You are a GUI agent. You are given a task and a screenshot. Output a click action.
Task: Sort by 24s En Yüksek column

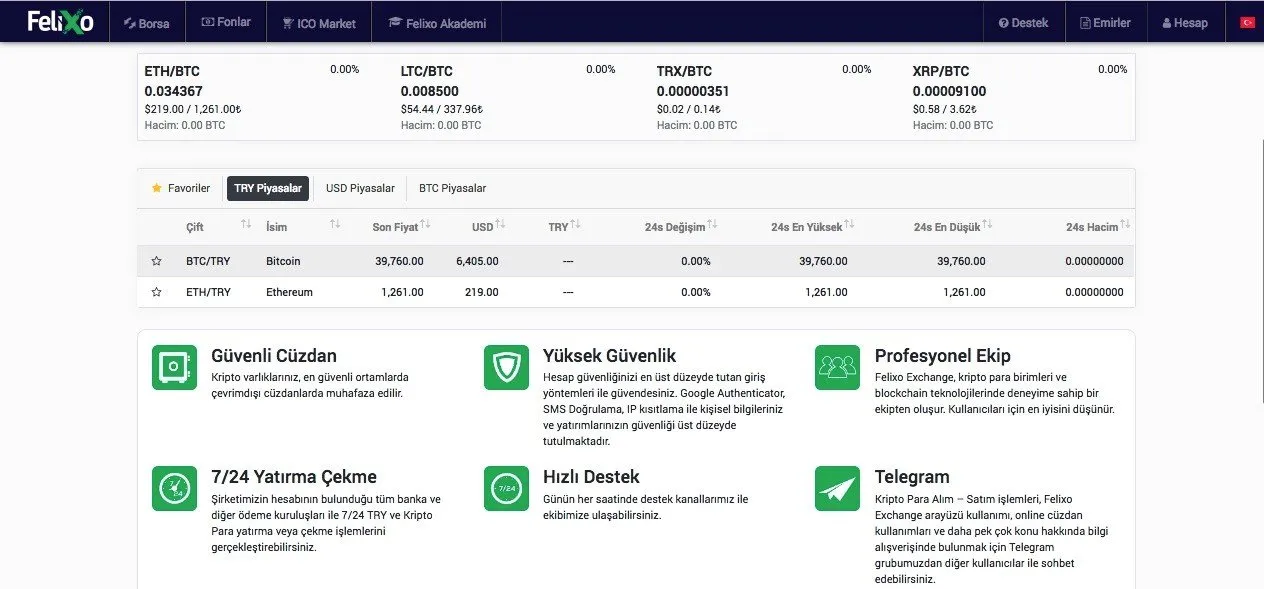point(814,227)
